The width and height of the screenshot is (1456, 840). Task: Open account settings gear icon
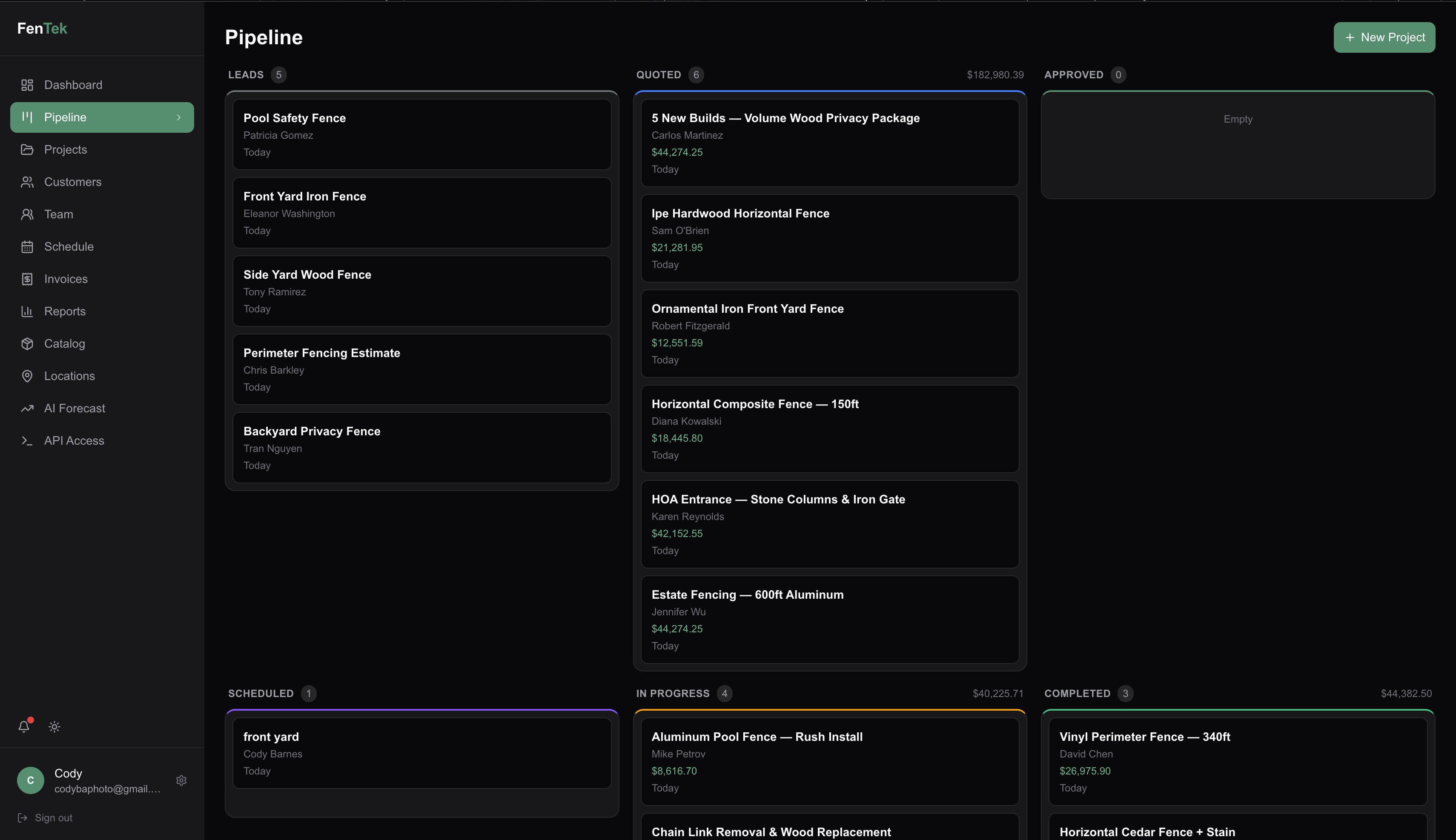[181, 780]
